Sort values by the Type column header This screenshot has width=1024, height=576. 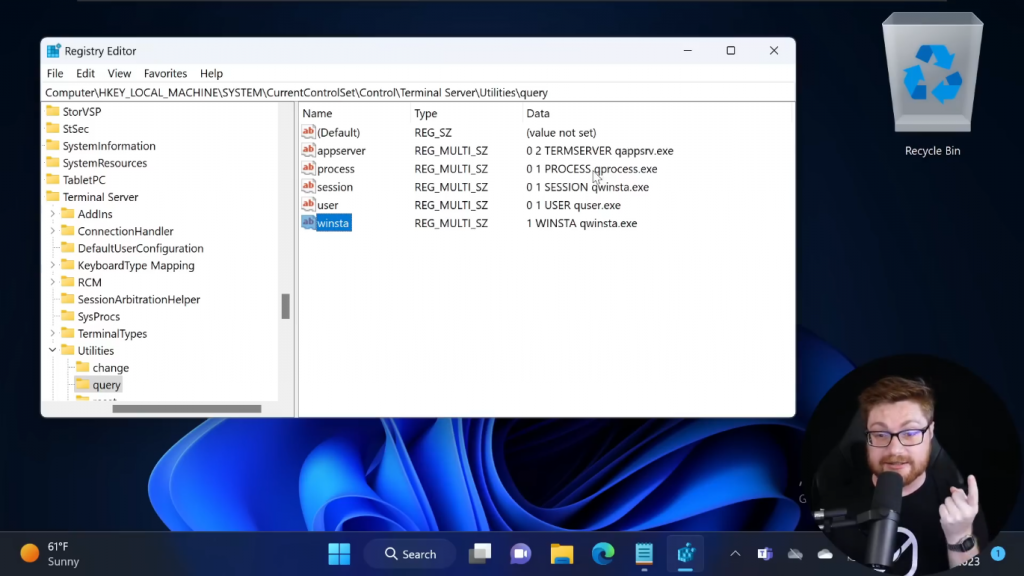pos(426,114)
